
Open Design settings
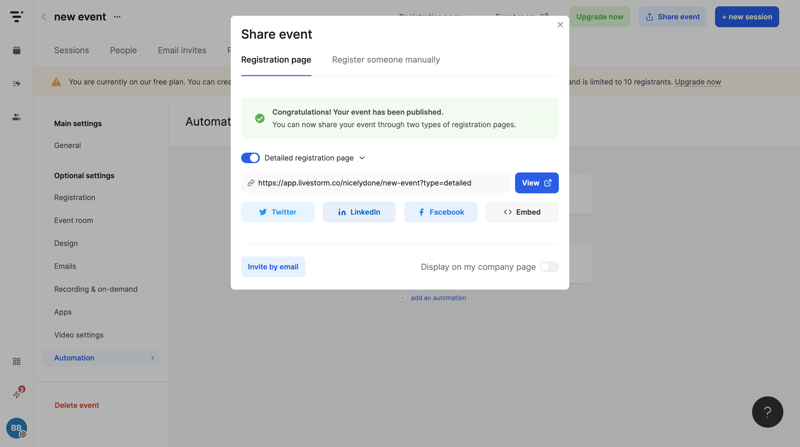[66, 243]
